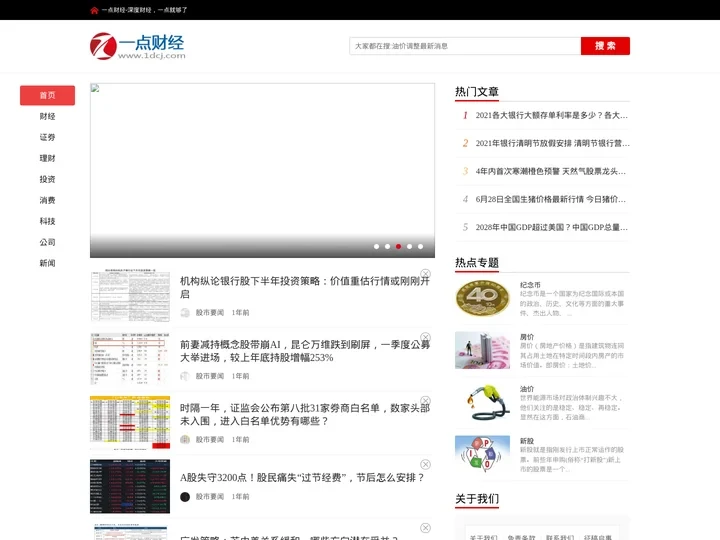
Task: Dismiss the 前妻减持概念股 article with X icon
Action: point(426,337)
